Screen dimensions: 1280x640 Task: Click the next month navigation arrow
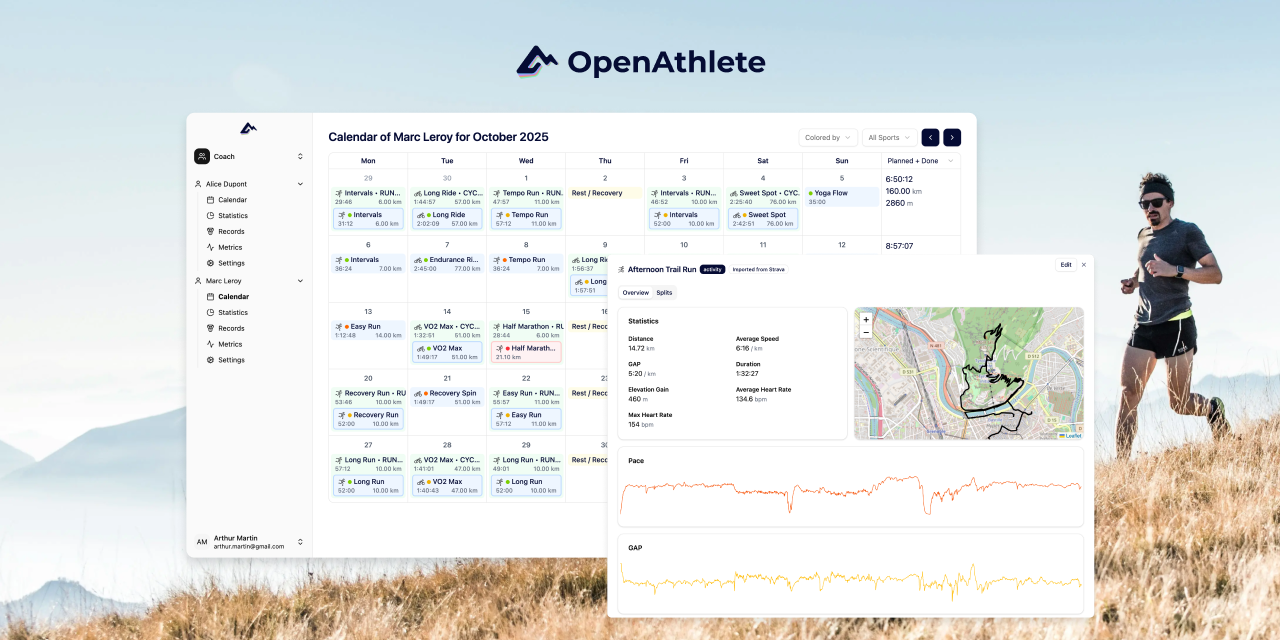[x=951, y=137]
